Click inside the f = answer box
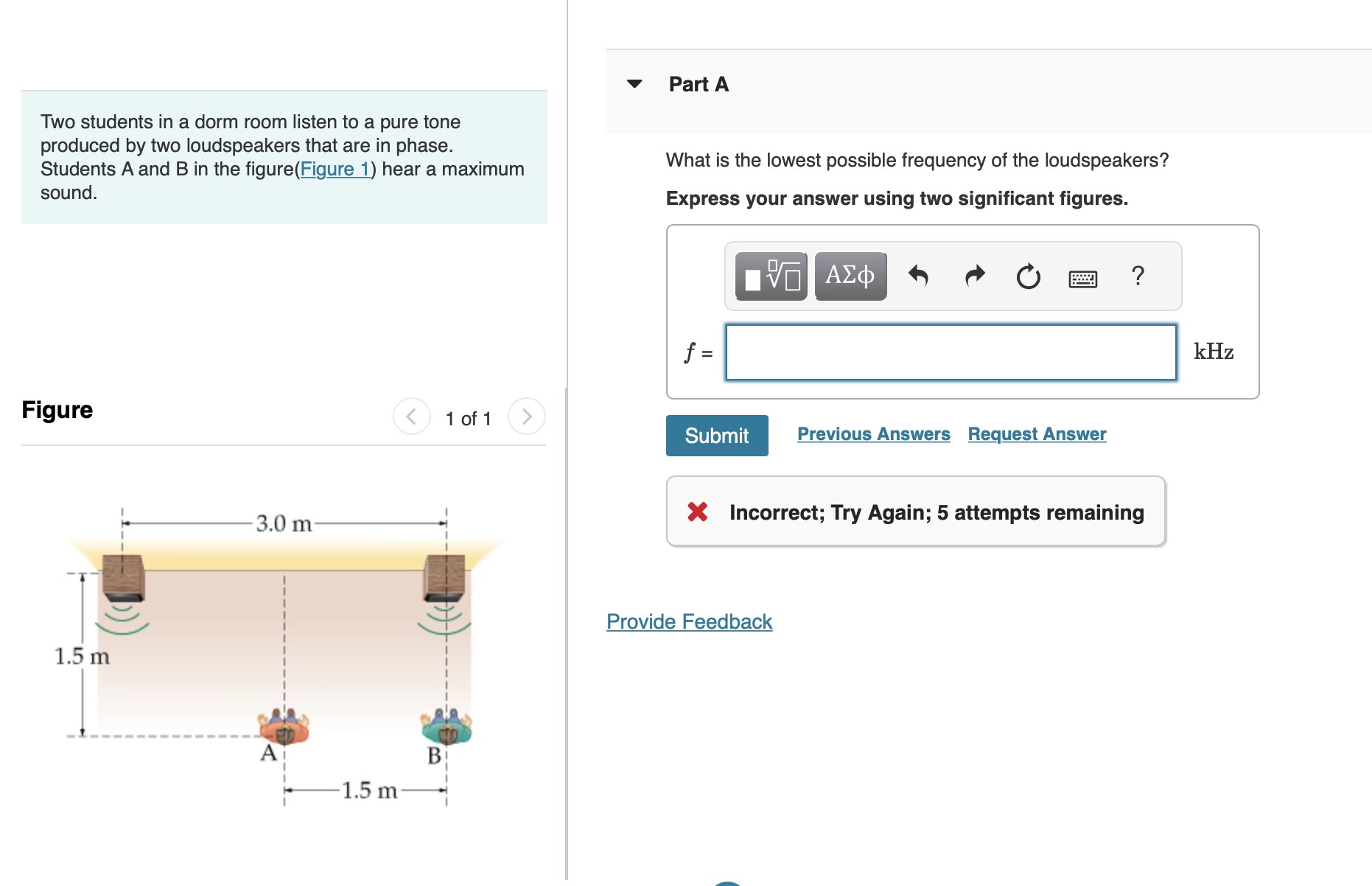1372x886 pixels. point(949,352)
